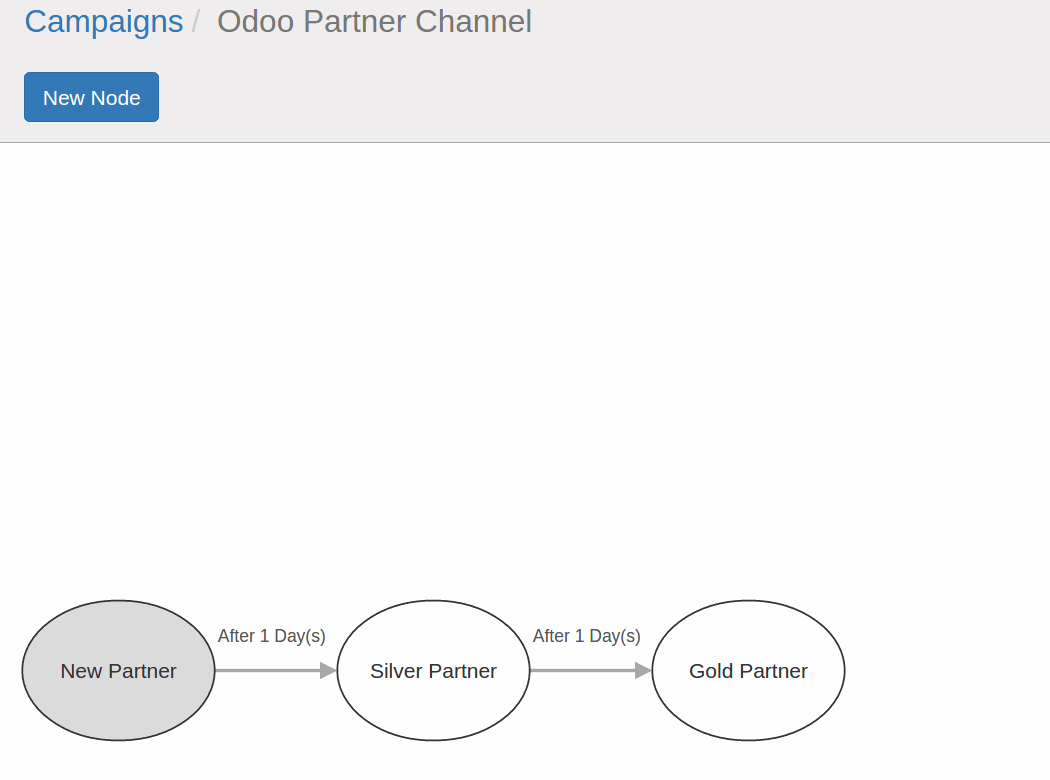1050x780 pixels.
Task: Click the Odoo Partner Channel breadcrumb title
Action: click(x=374, y=22)
